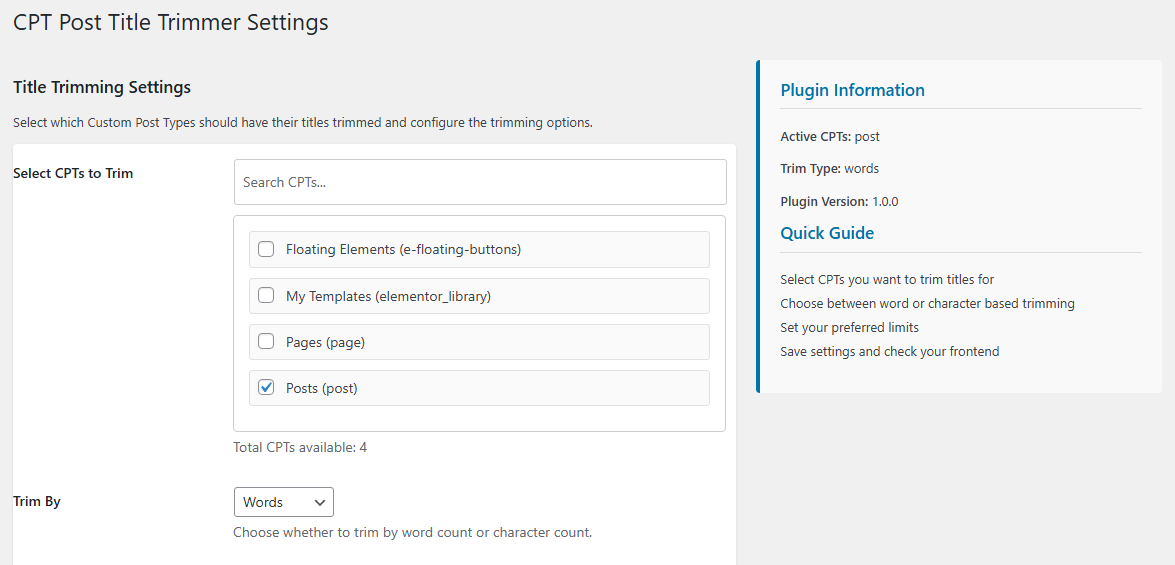
Task: Tick the My Templates checkbox
Action: click(x=266, y=296)
